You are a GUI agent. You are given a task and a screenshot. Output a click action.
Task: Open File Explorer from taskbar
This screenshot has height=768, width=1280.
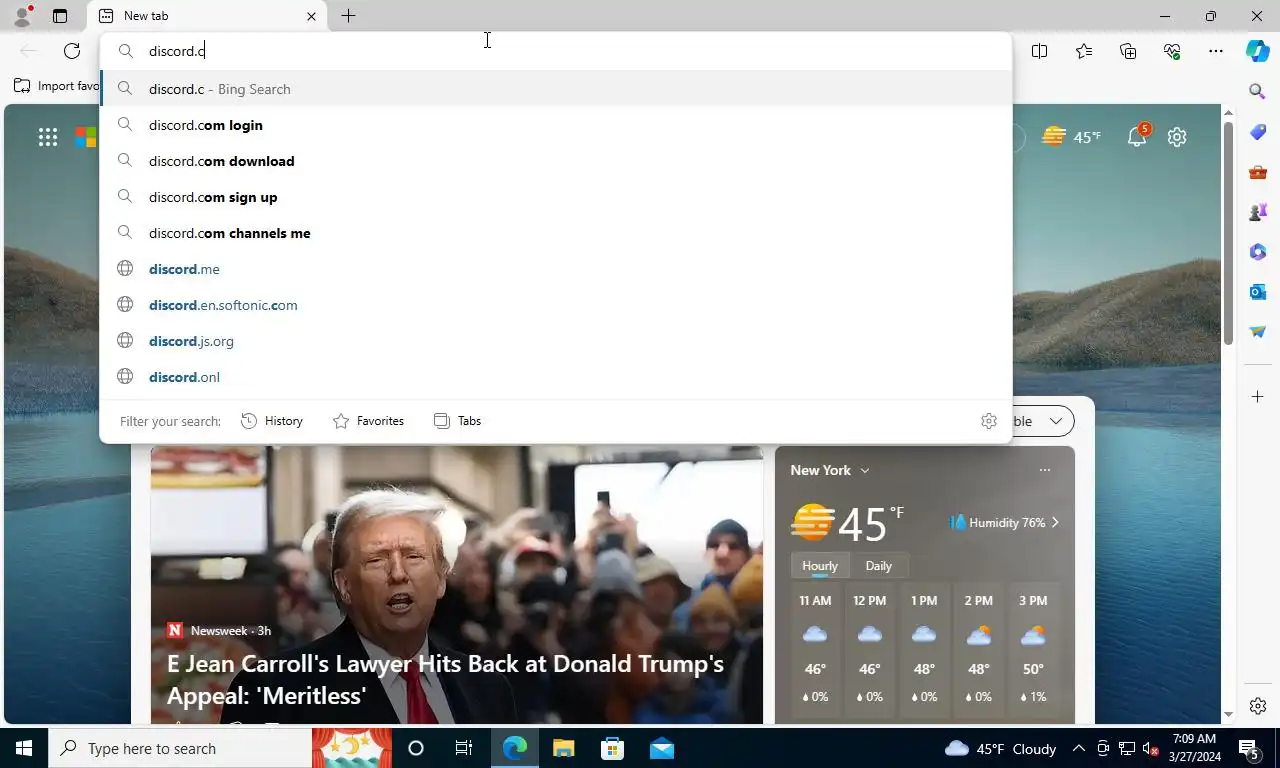564,748
